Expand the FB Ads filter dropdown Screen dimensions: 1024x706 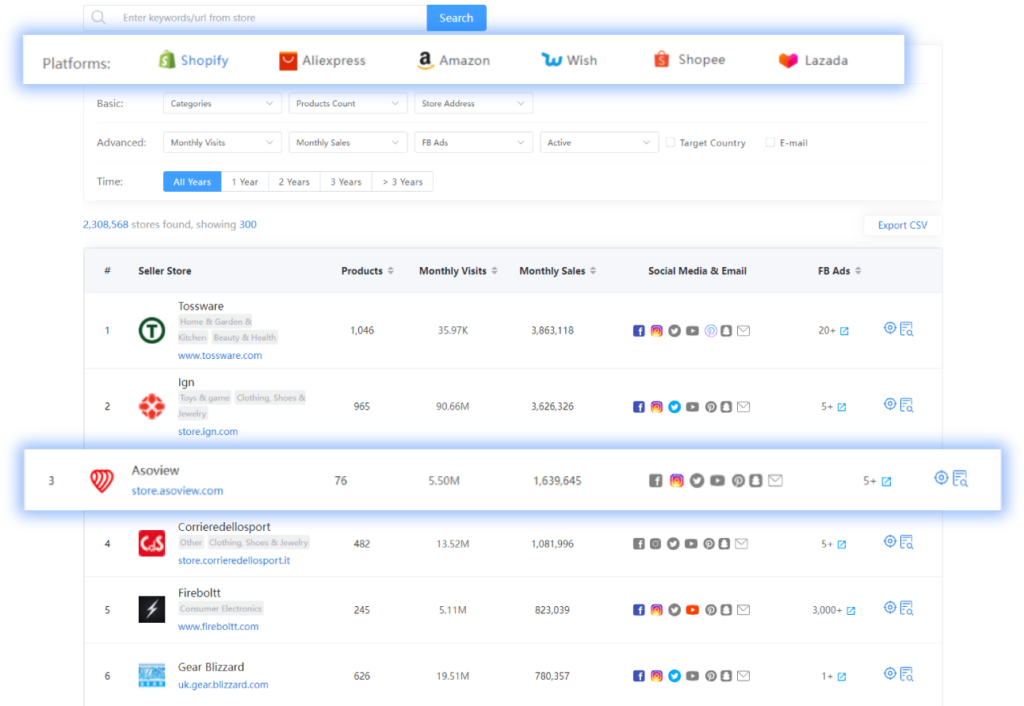point(473,142)
